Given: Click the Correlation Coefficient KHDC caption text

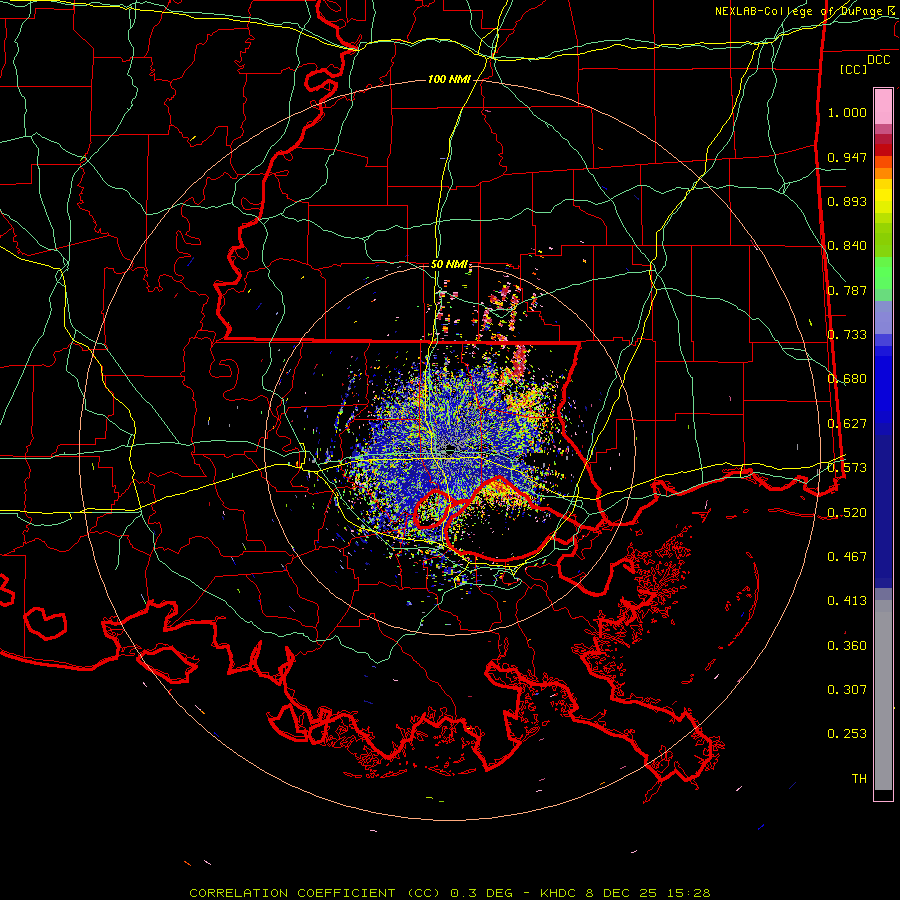Looking at the screenshot, I should point(450,893).
